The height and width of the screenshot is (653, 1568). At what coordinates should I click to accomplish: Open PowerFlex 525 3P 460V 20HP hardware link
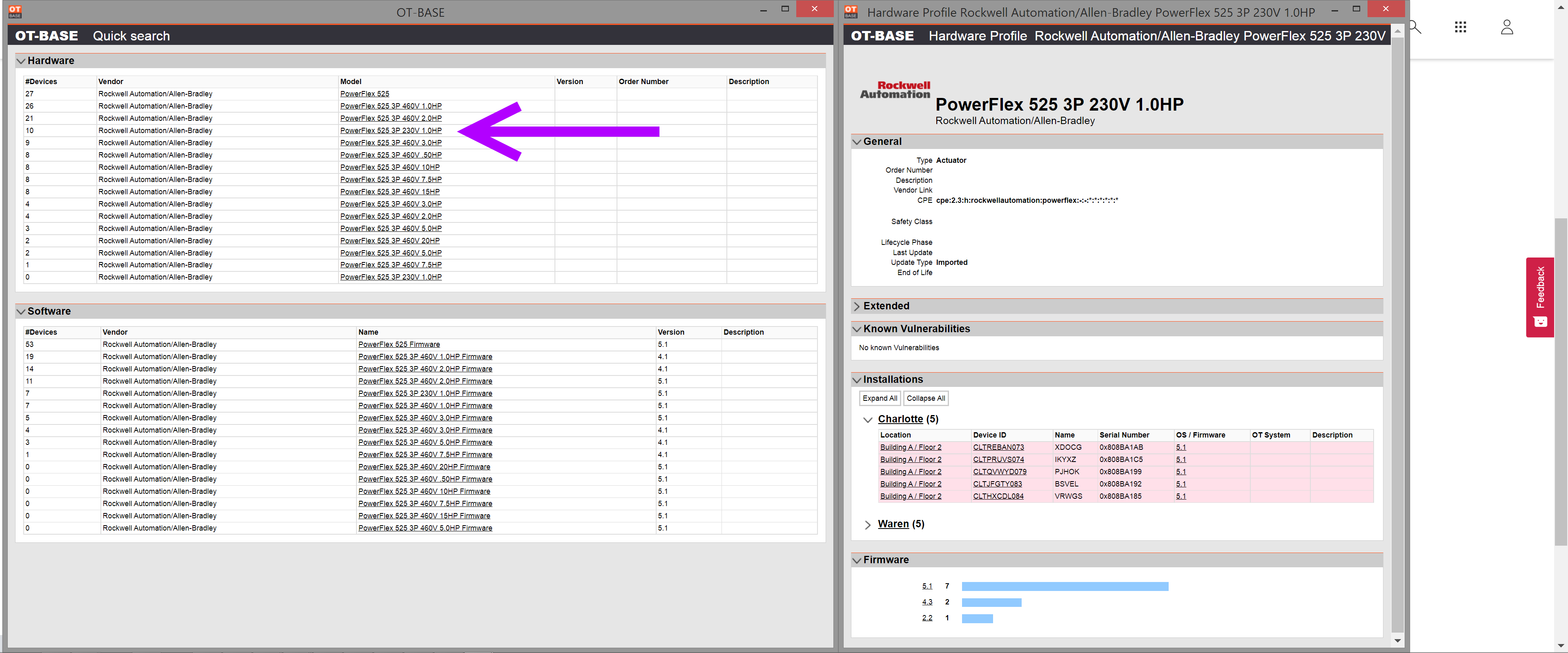tap(390, 240)
